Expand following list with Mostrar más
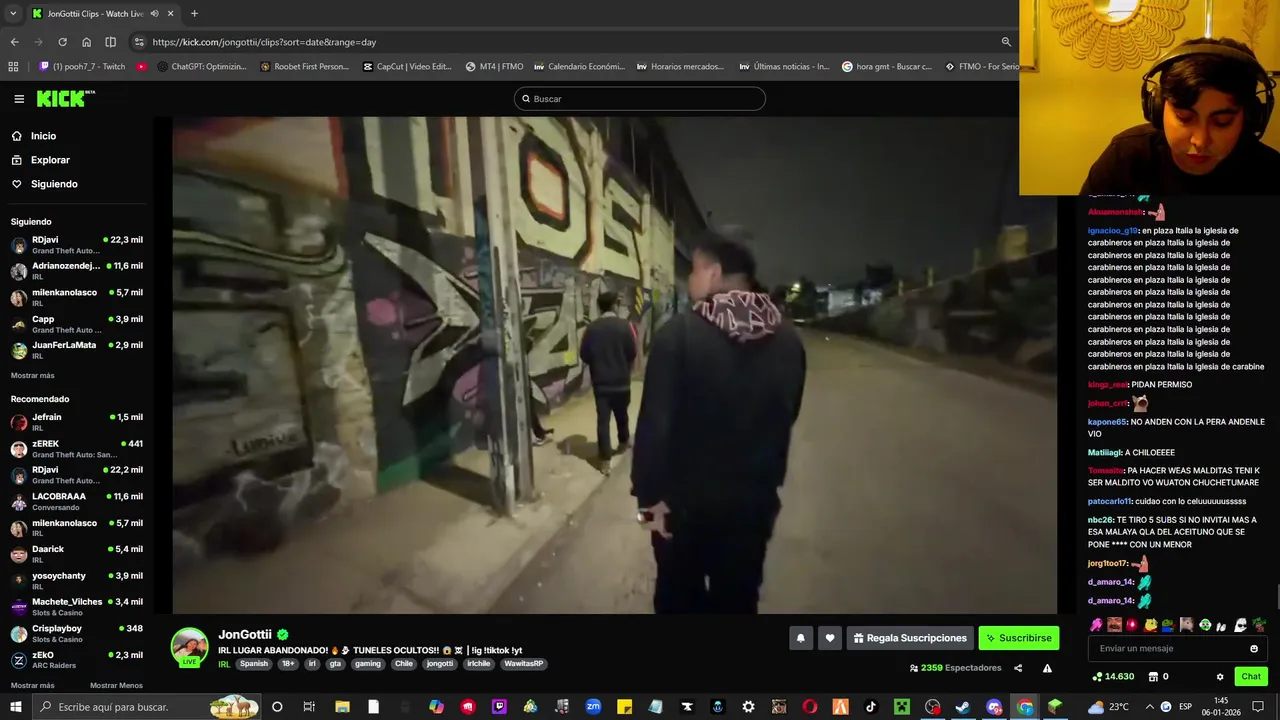The width and height of the screenshot is (1280, 720). 33,376
